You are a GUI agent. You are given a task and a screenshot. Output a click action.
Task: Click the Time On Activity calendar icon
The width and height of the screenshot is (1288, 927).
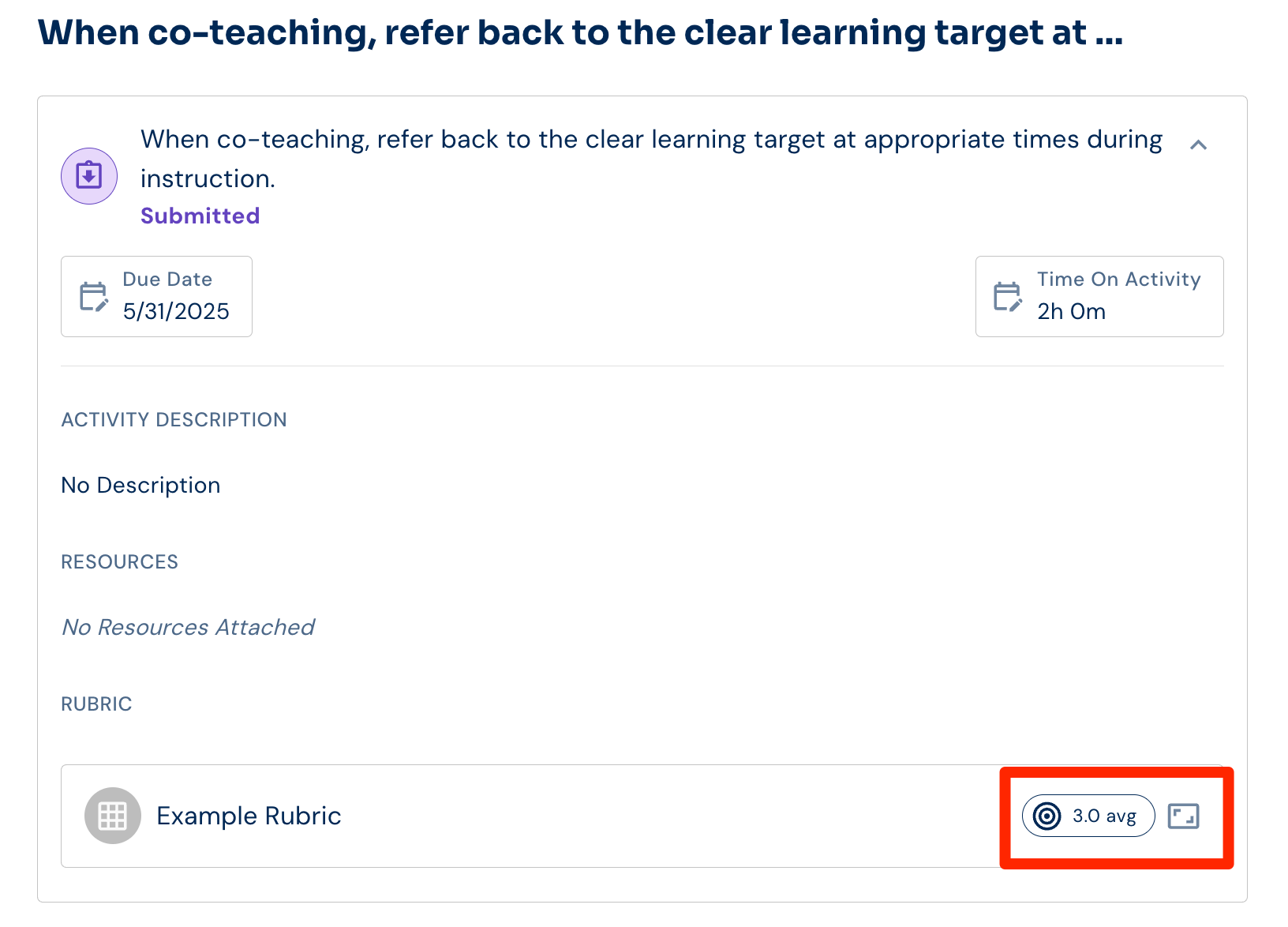[x=1008, y=297]
